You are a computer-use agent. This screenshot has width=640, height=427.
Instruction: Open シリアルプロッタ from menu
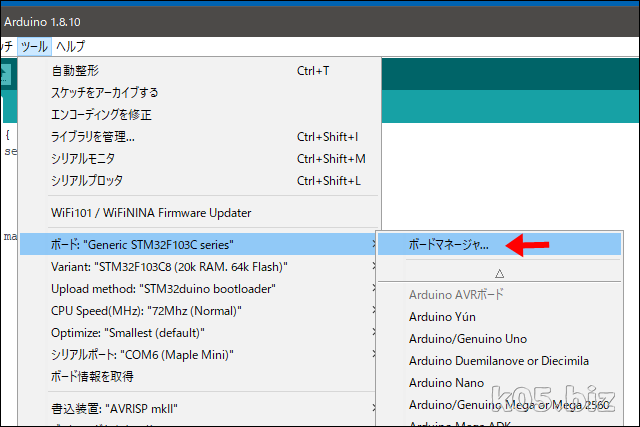(200, 180)
